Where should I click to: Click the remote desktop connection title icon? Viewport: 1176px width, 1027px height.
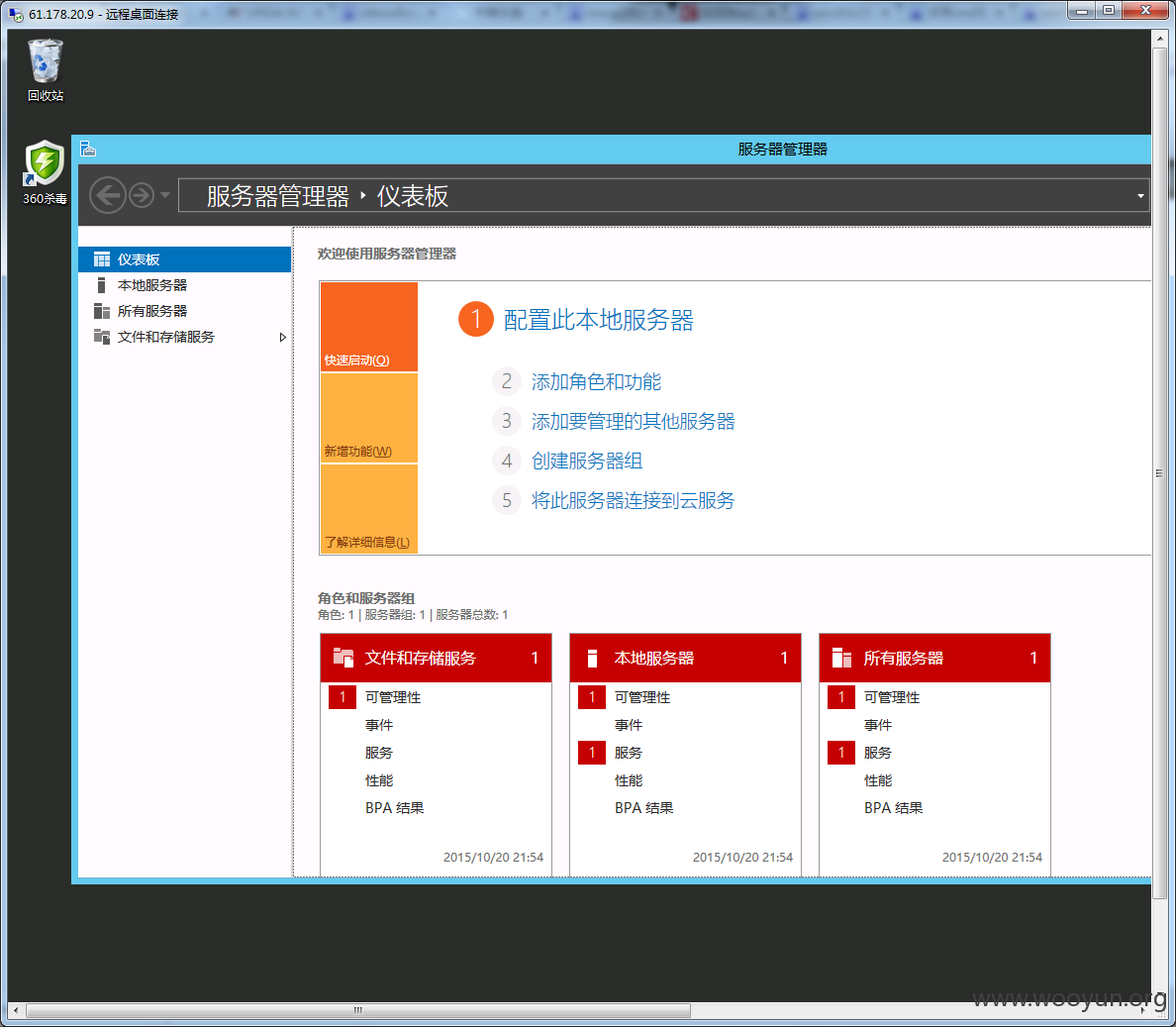point(15,14)
